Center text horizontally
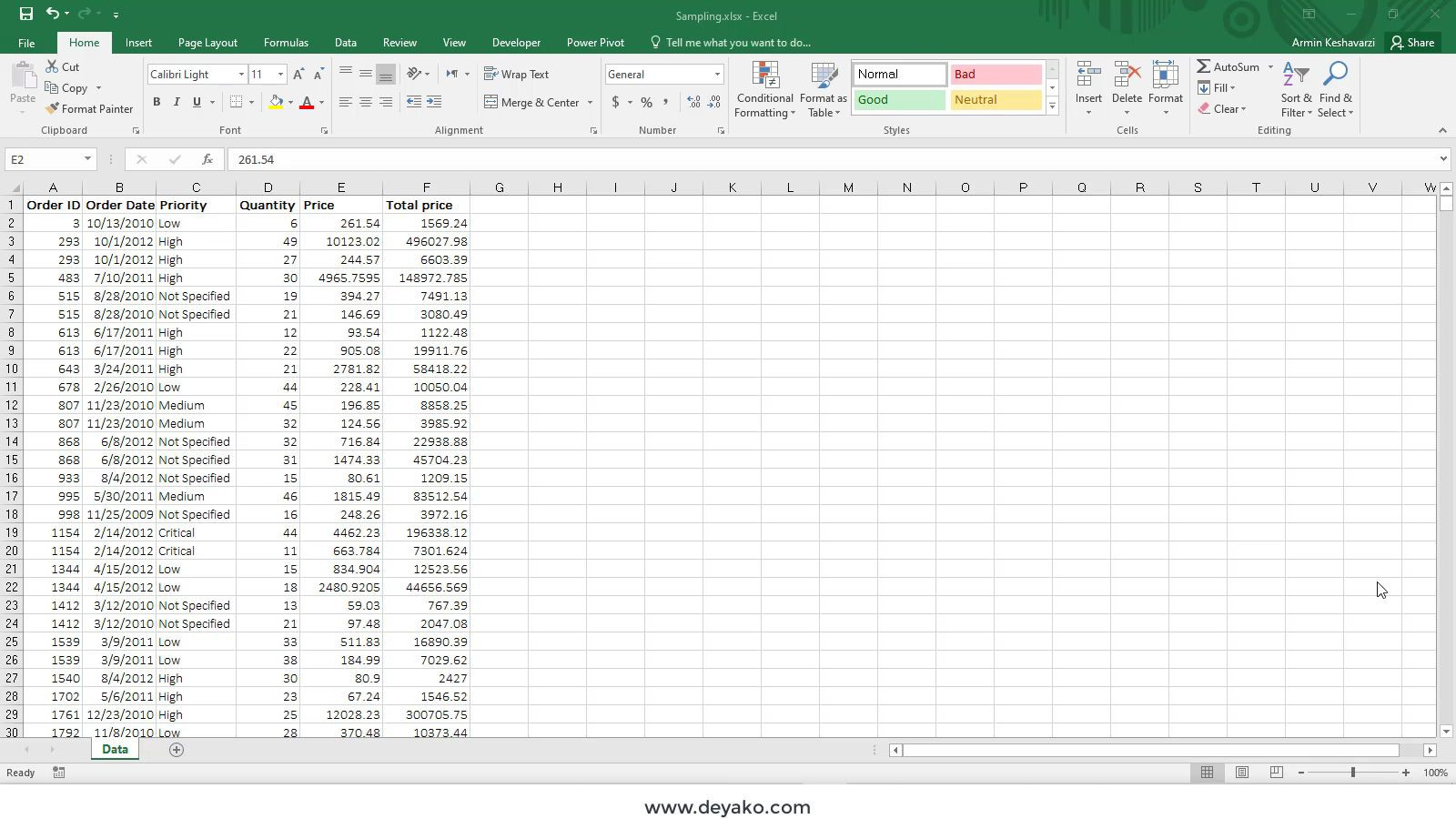This screenshot has width=1456, height=819. click(x=366, y=102)
